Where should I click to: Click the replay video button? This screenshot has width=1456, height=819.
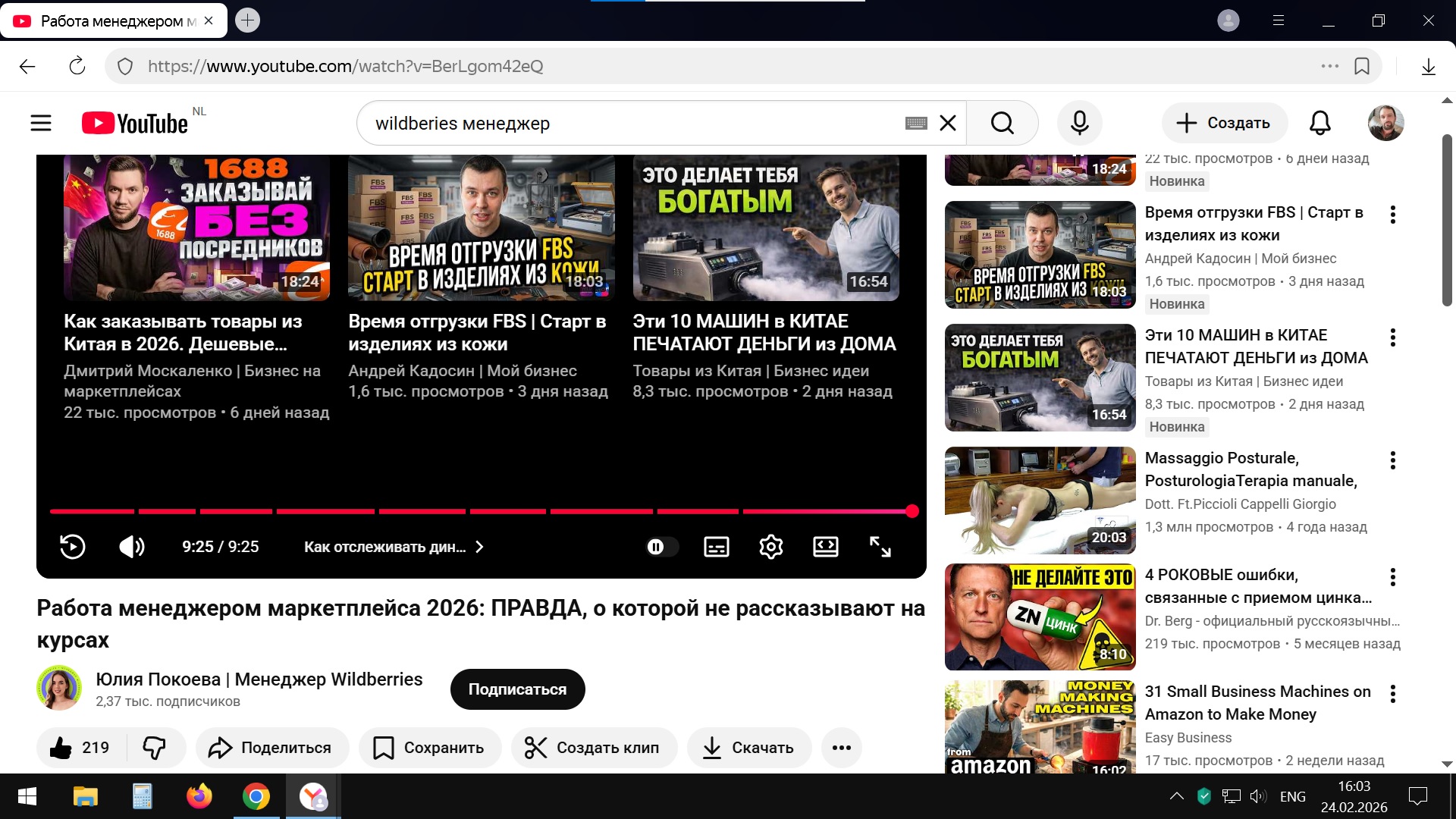coord(73,547)
